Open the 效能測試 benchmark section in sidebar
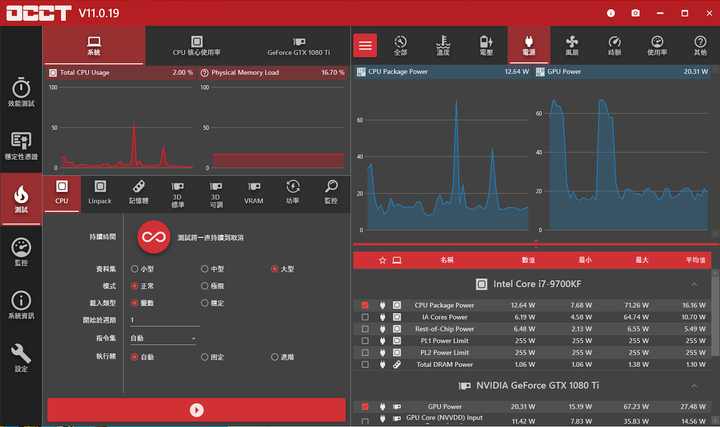This screenshot has height=427, width=720. tap(21, 92)
